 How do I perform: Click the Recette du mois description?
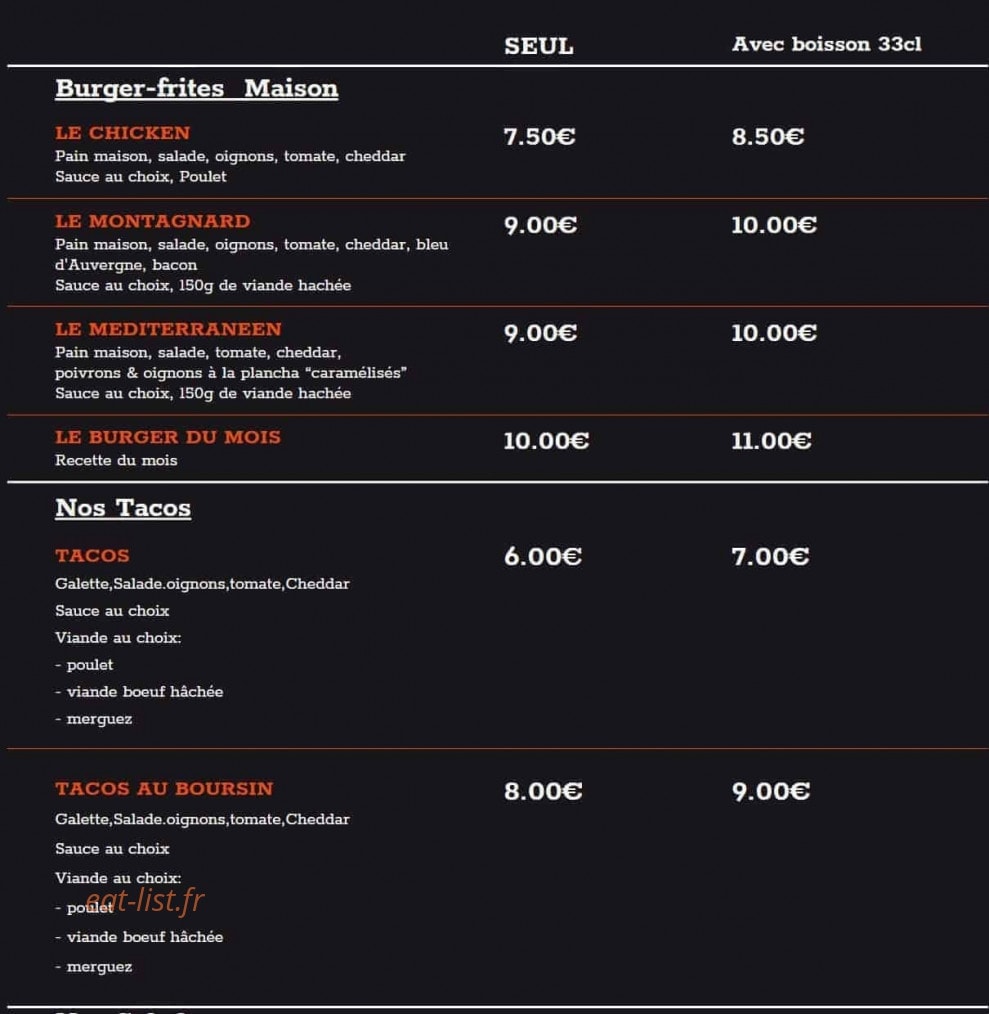coord(116,460)
